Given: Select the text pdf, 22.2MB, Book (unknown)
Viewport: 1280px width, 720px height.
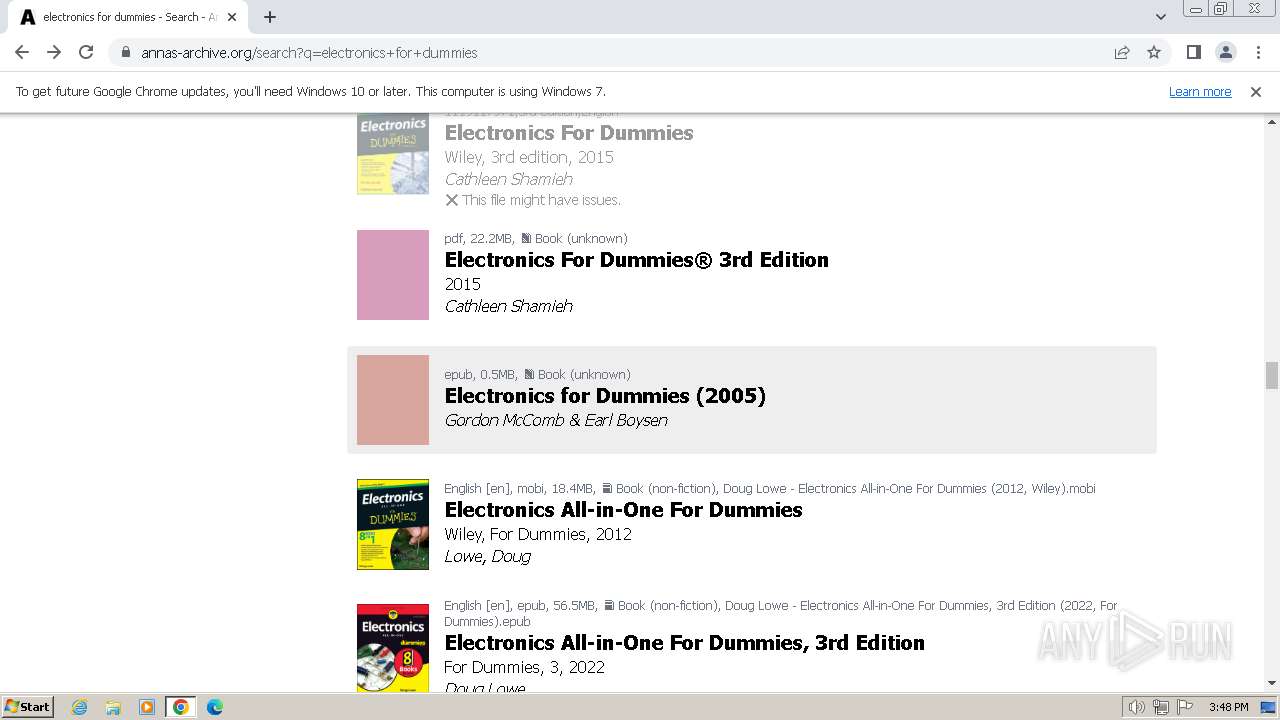Looking at the screenshot, I should click(x=536, y=238).
